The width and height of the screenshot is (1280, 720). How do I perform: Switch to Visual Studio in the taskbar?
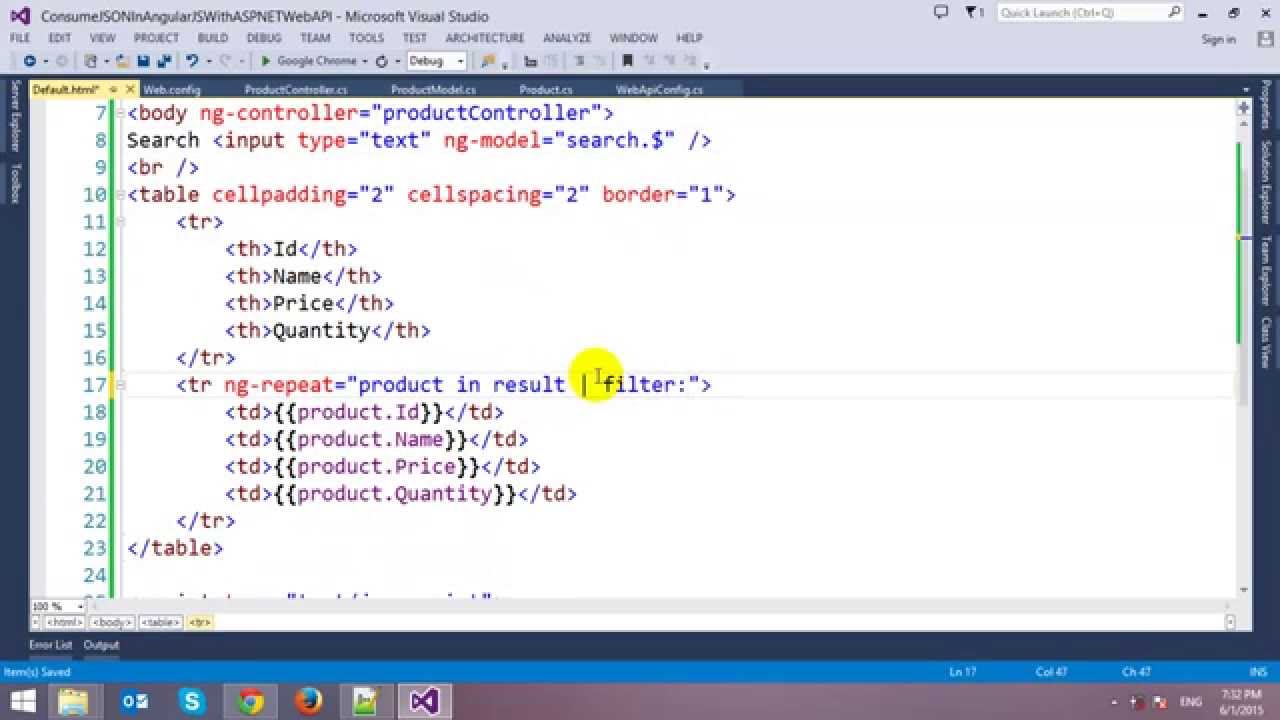point(424,701)
